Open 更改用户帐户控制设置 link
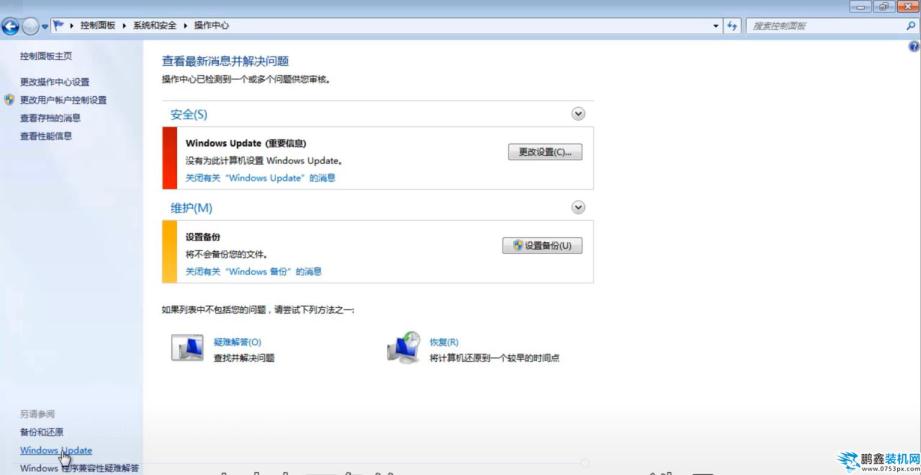Image resolution: width=921 pixels, height=475 pixels. click(63, 100)
